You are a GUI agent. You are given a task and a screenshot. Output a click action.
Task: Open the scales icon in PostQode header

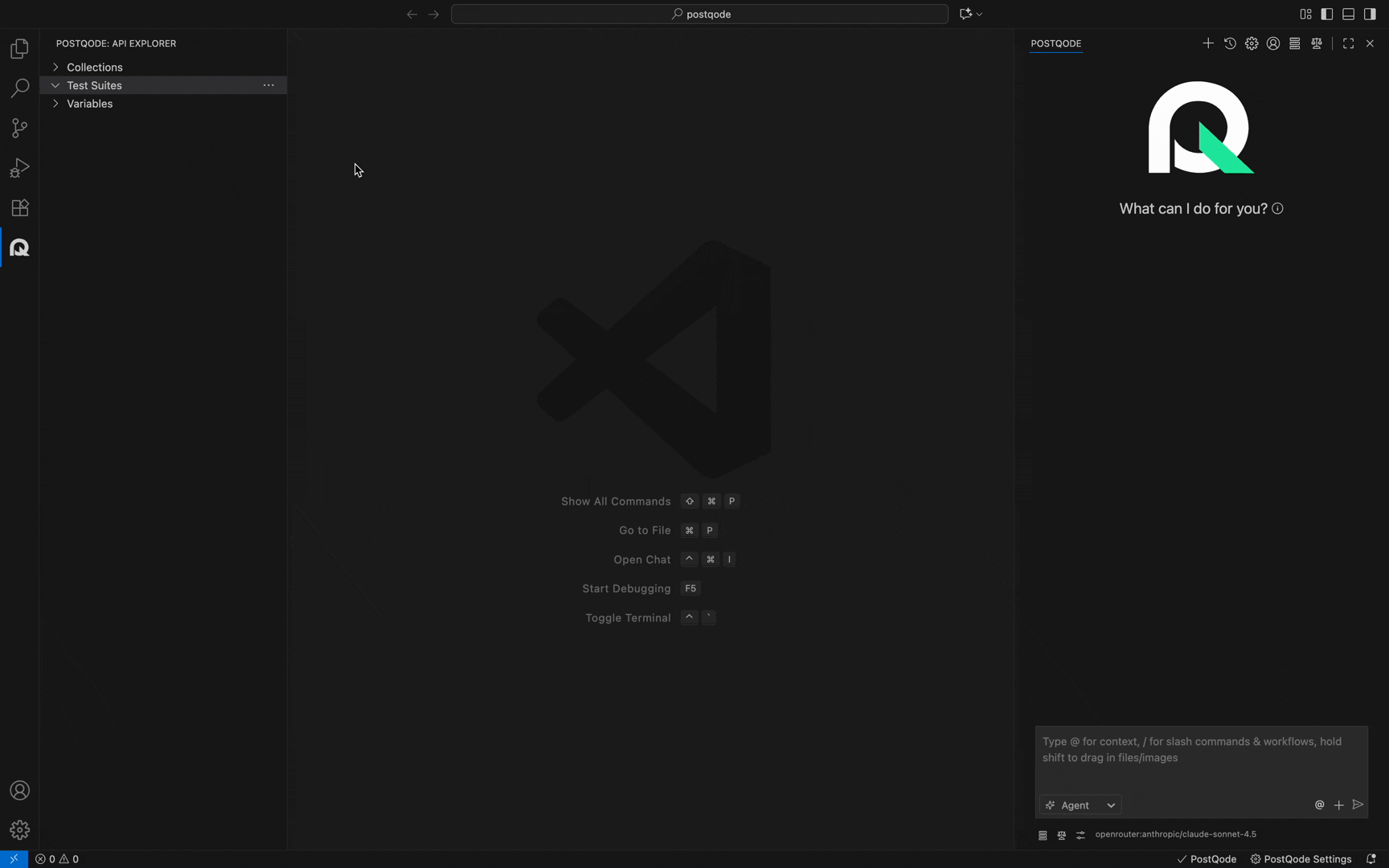pos(1317,43)
